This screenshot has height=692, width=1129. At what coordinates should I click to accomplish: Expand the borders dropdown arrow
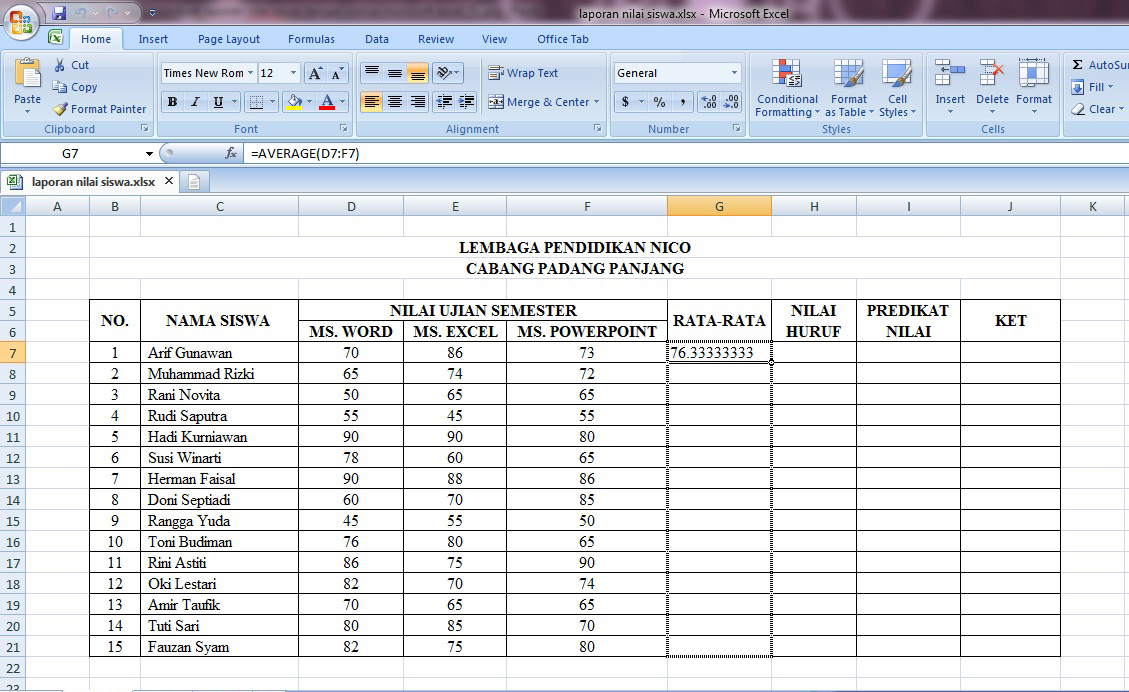click(x=272, y=102)
